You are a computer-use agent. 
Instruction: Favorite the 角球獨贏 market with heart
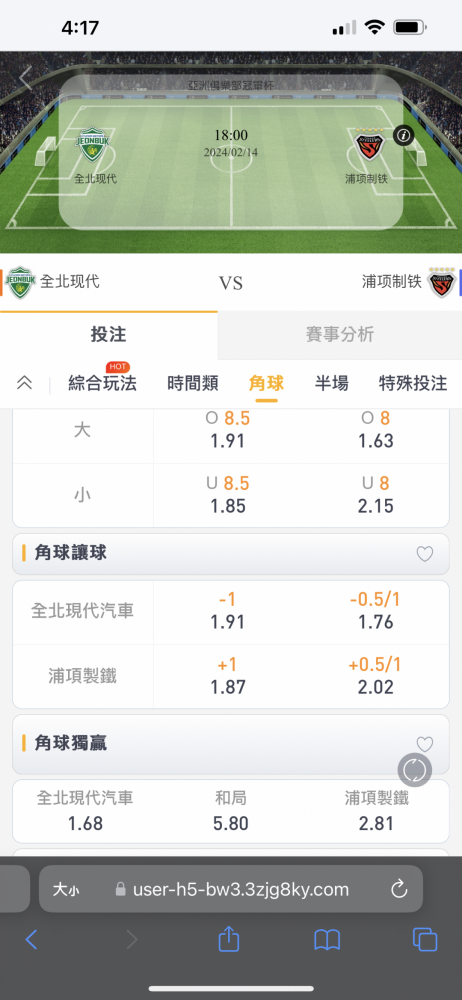(424, 744)
